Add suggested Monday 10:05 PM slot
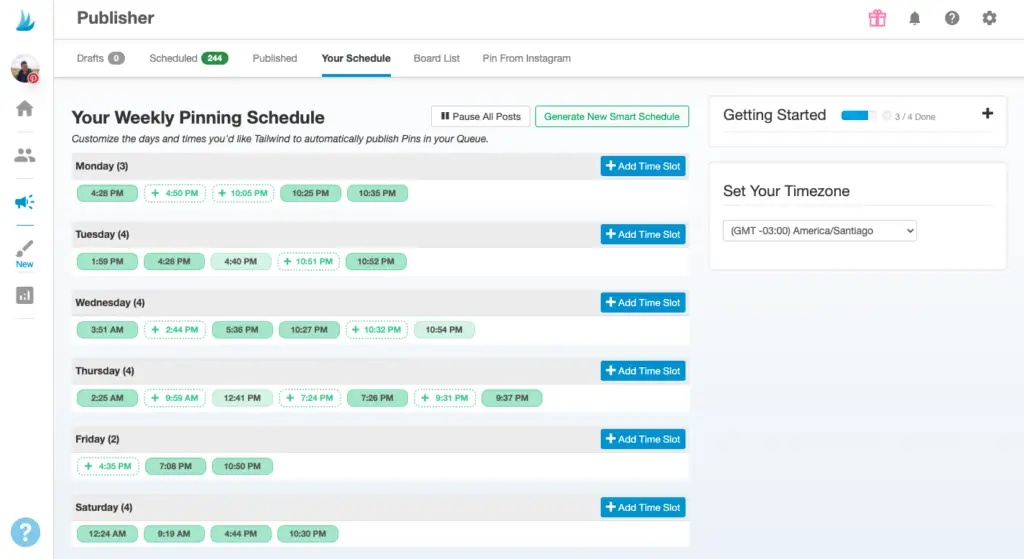1024x559 pixels. click(243, 193)
